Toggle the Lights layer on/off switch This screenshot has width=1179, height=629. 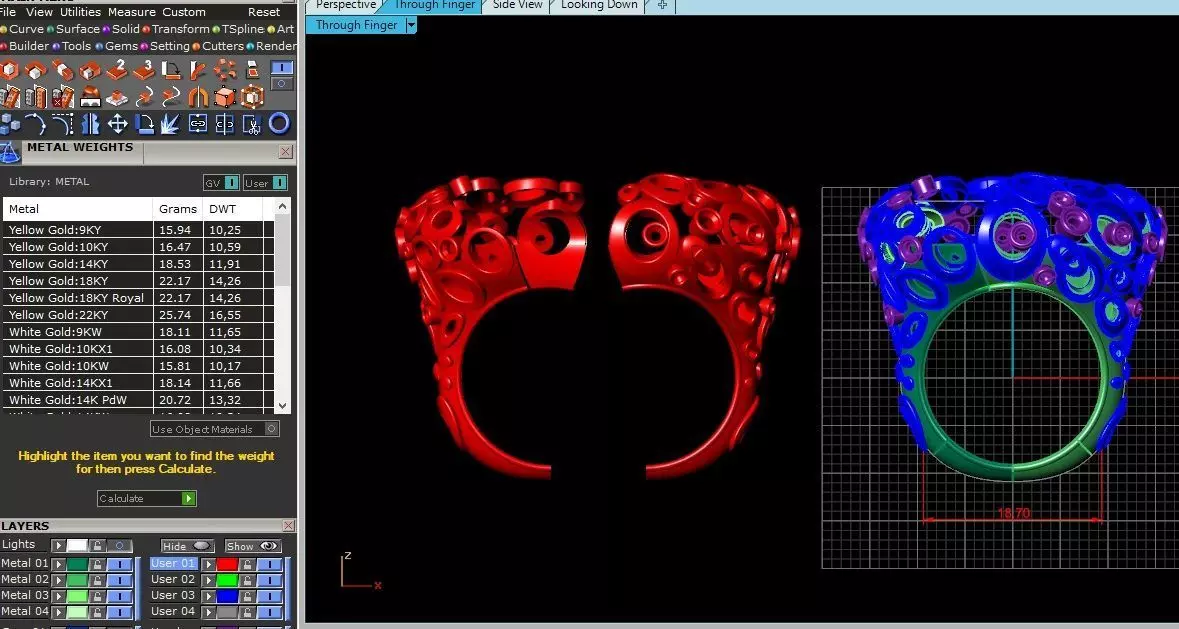coord(120,546)
